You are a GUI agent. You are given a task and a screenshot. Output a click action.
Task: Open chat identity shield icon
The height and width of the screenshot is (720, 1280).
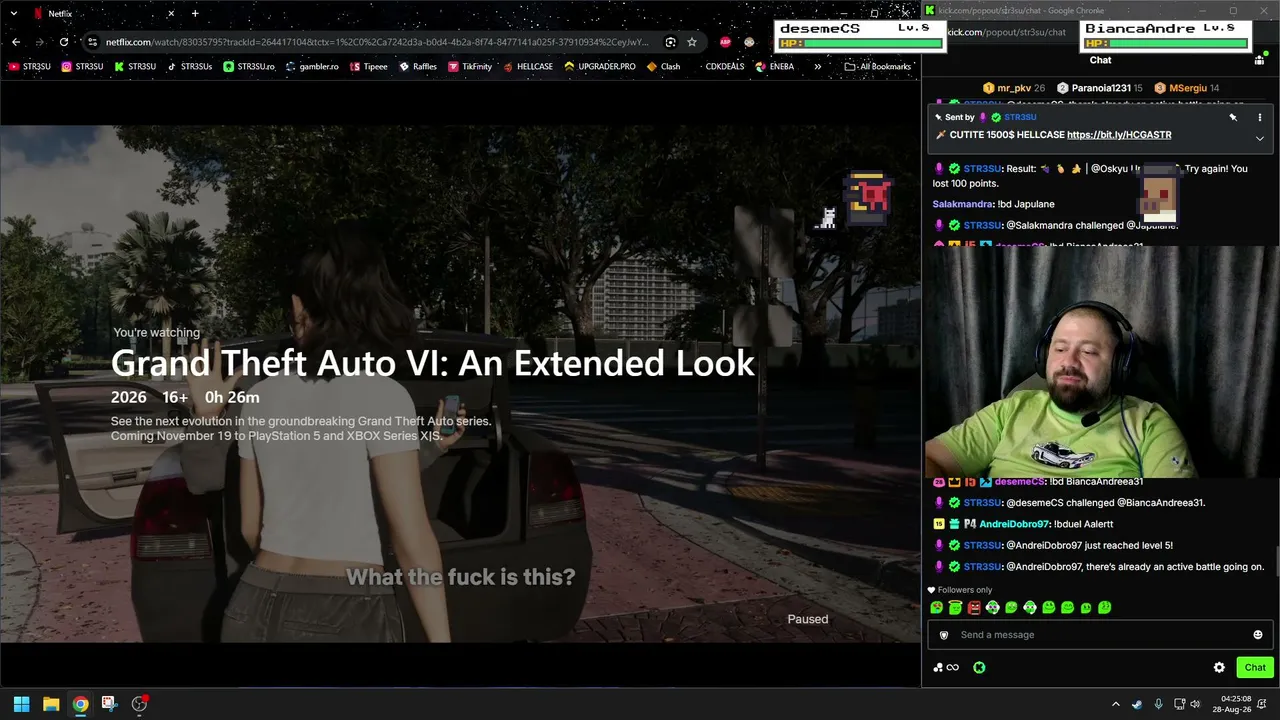point(943,635)
